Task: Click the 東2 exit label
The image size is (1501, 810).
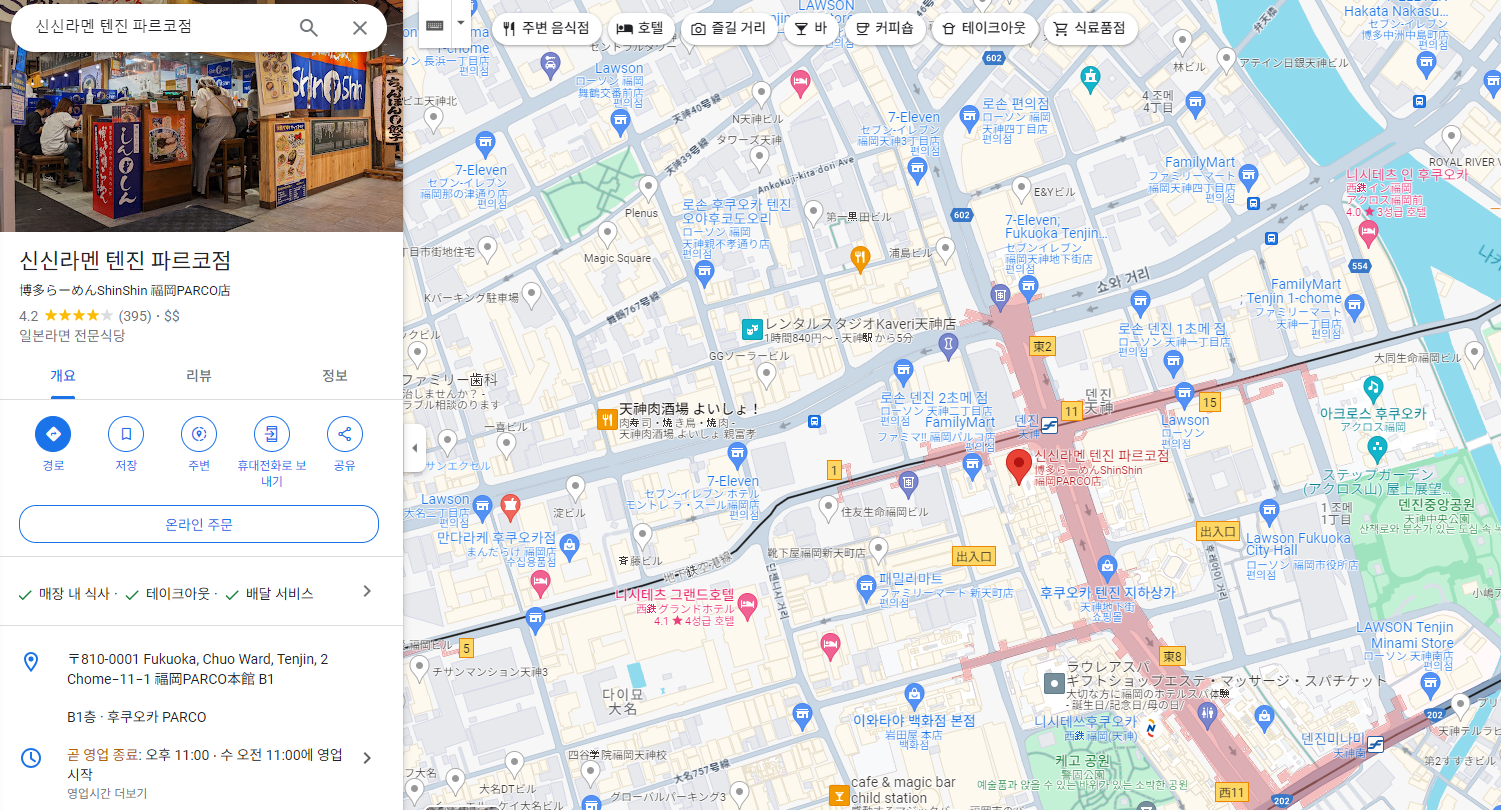Action: coord(1043,345)
